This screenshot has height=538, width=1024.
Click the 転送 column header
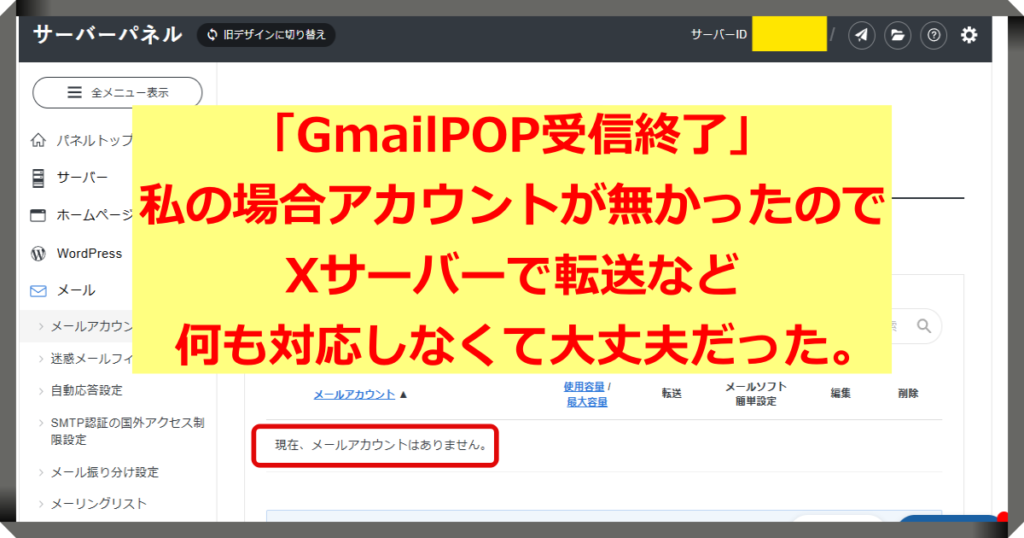pos(671,393)
